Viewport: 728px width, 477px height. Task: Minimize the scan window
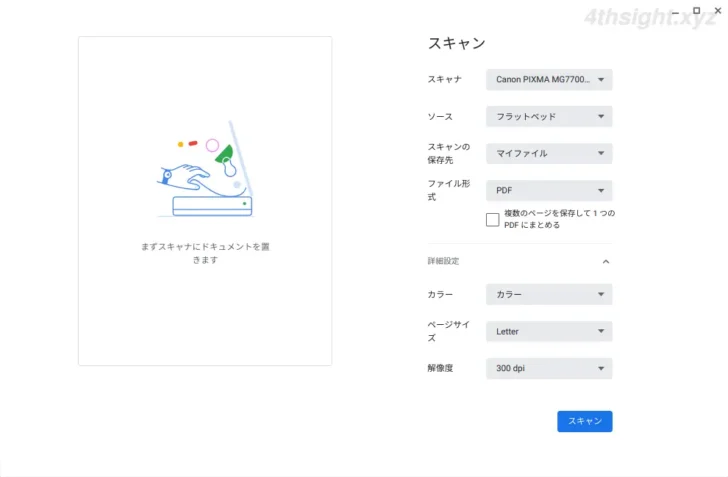(676, 11)
